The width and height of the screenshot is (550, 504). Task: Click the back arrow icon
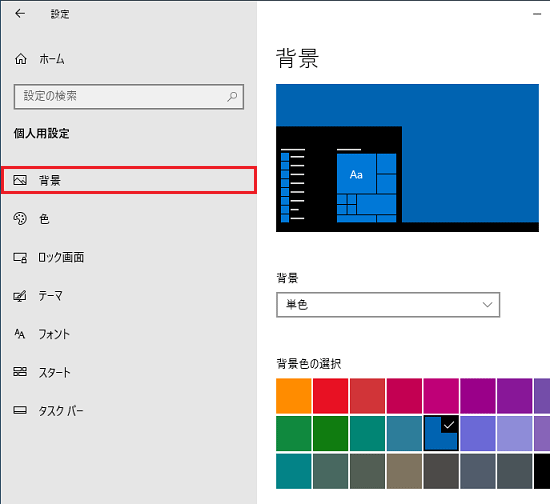point(20,14)
